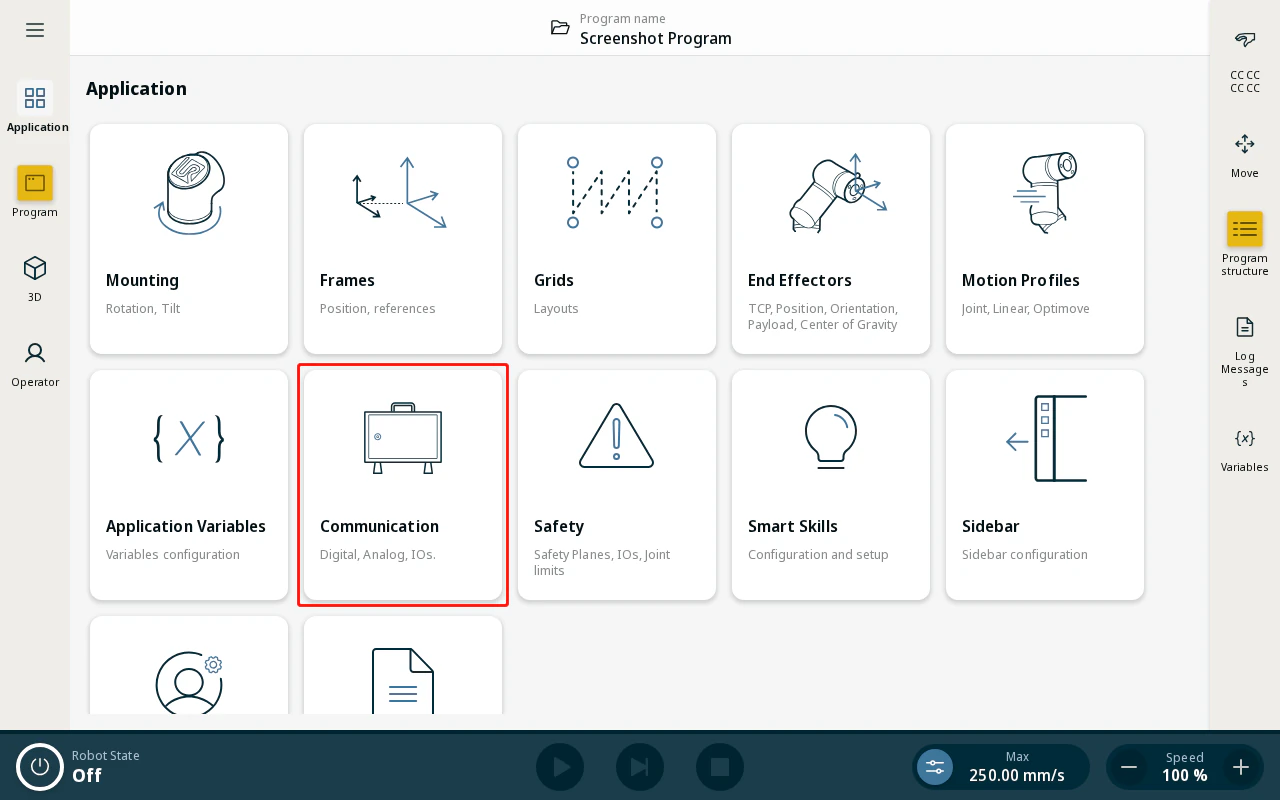1280x800 pixels.
Task: Open Log Messages document icon
Action: pyautogui.click(x=1245, y=327)
